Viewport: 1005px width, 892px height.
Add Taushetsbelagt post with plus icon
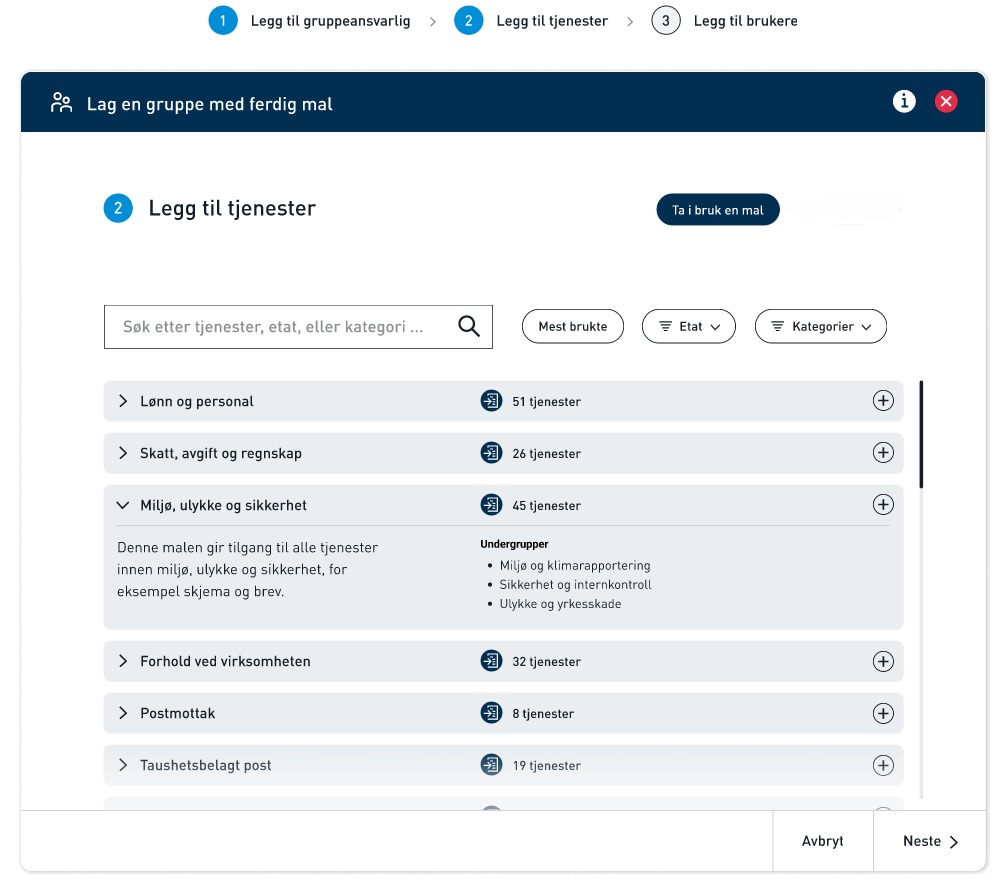883,765
